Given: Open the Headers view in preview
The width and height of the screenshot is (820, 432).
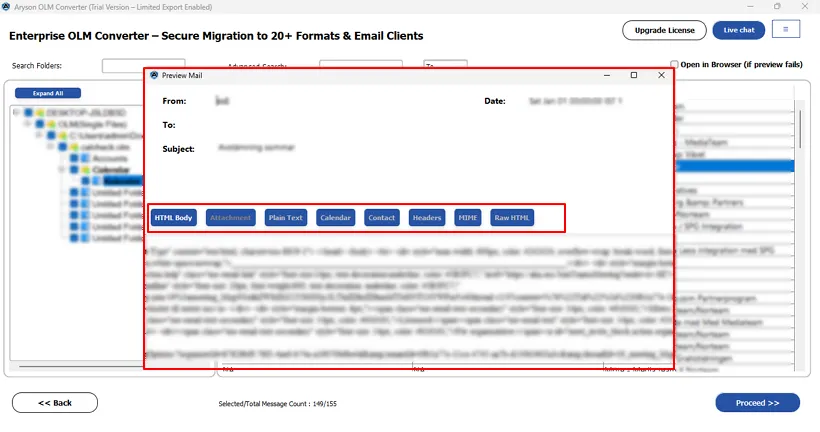Looking at the screenshot, I should tap(427, 217).
